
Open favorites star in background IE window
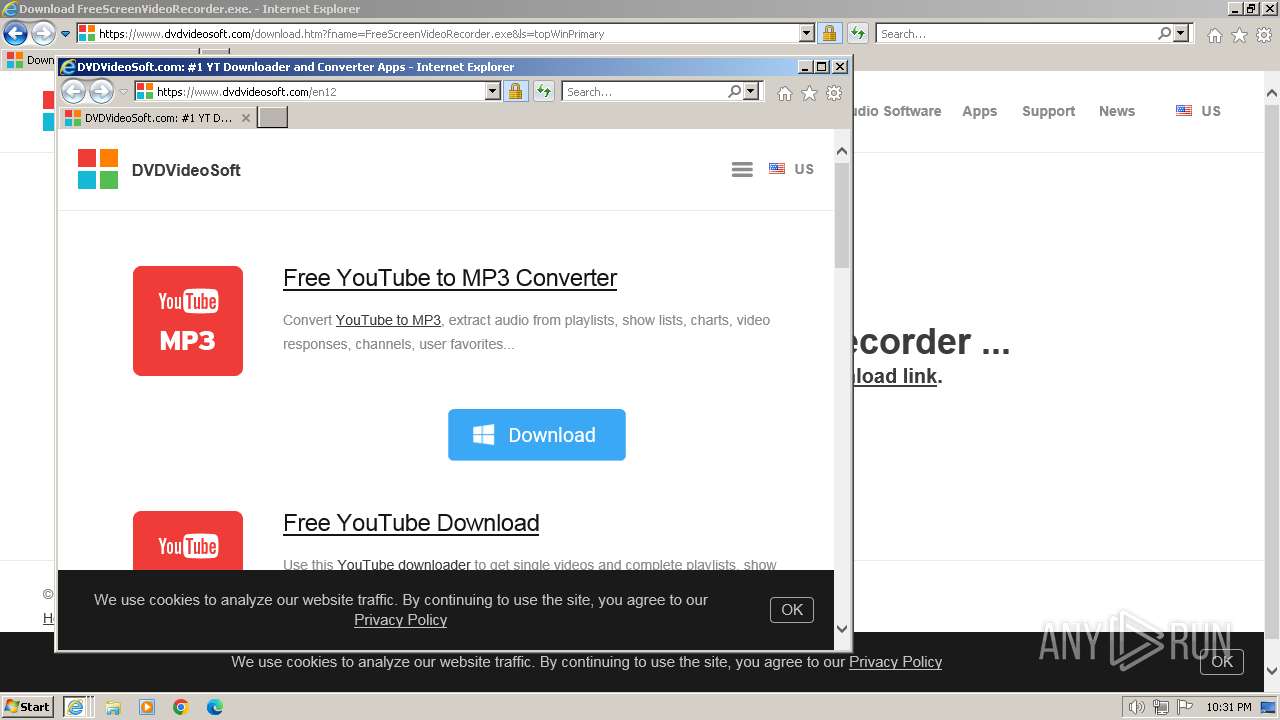pyautogui.click(x=1239, y=35)
